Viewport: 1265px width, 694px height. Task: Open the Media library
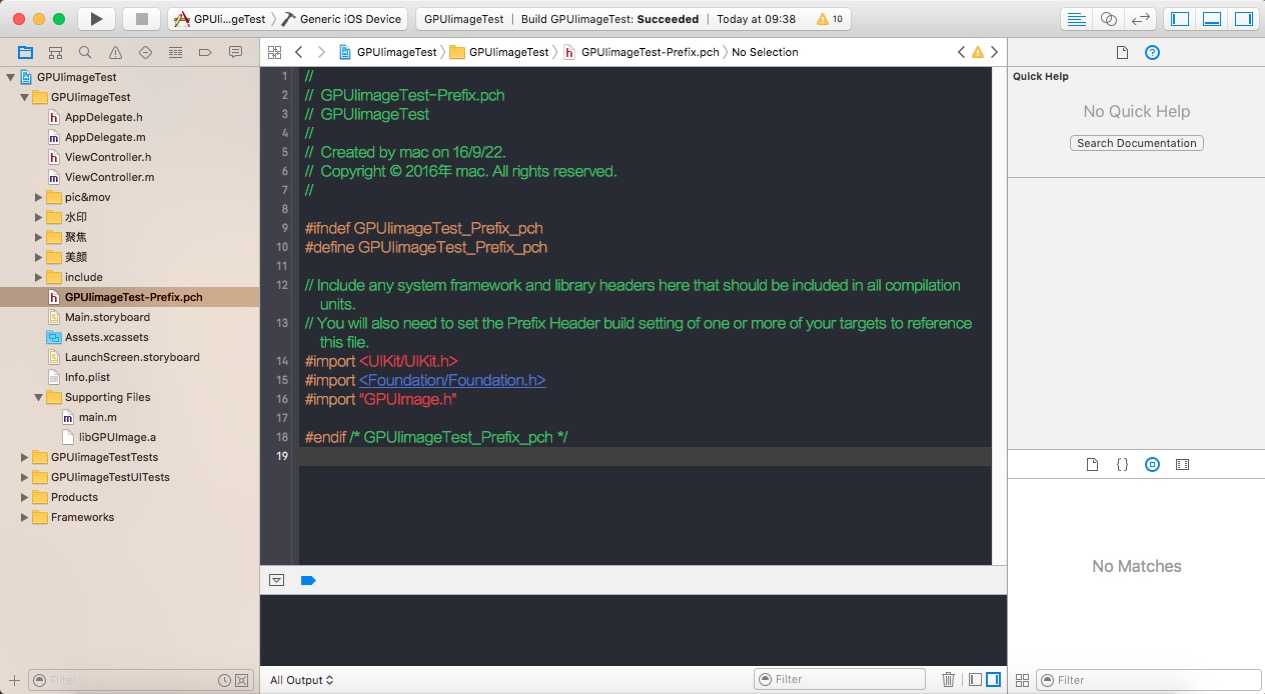pos(1182,465)
